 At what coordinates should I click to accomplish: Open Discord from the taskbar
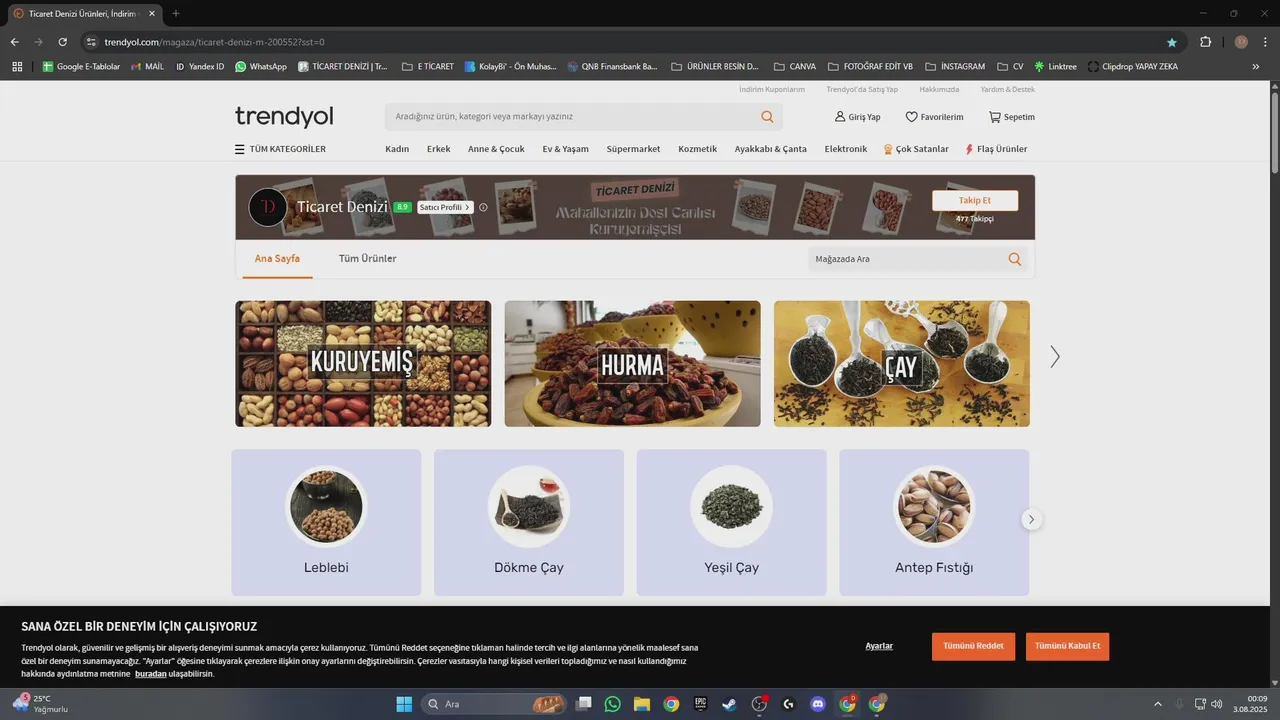[x=818, y=704]
